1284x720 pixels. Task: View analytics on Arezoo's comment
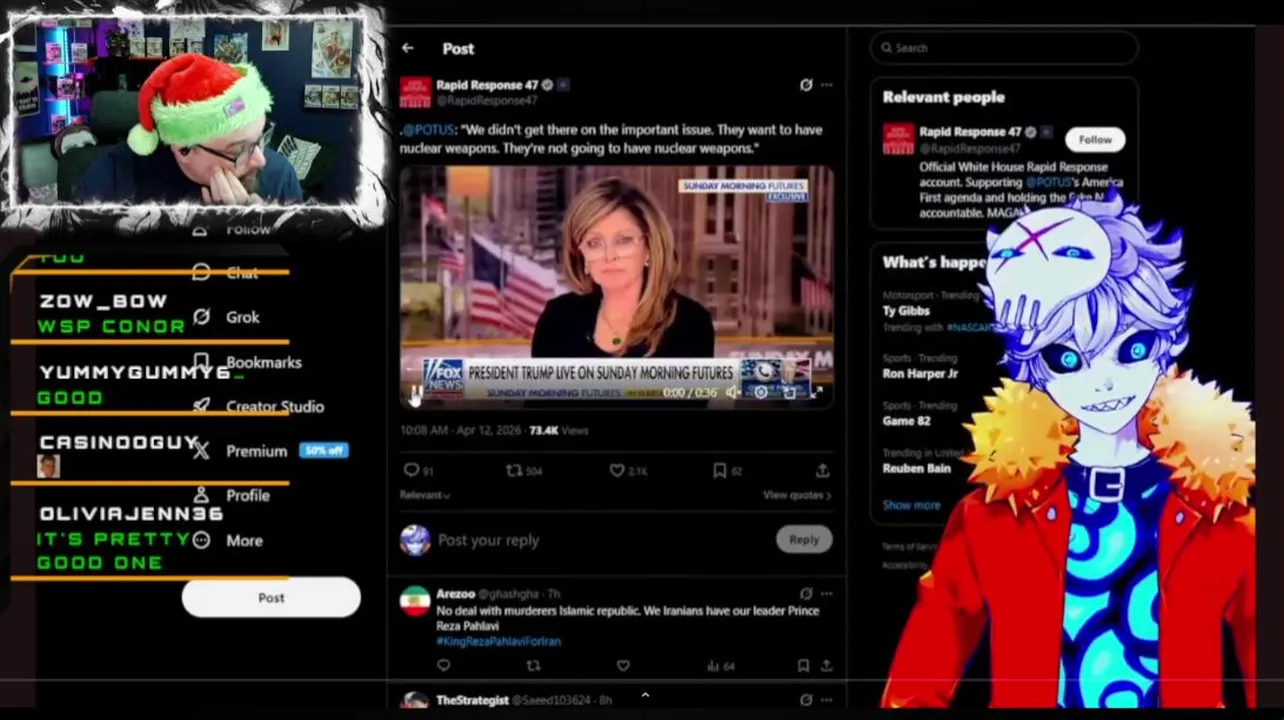720,666
